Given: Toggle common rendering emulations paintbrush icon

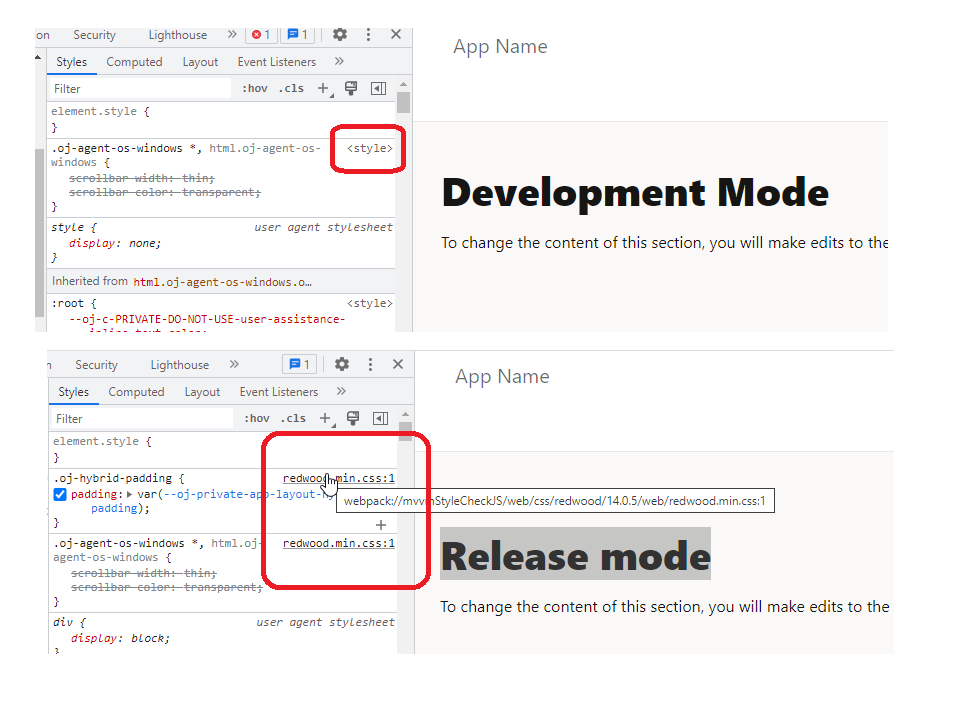Looking at the screenshot, I should 352,88.
